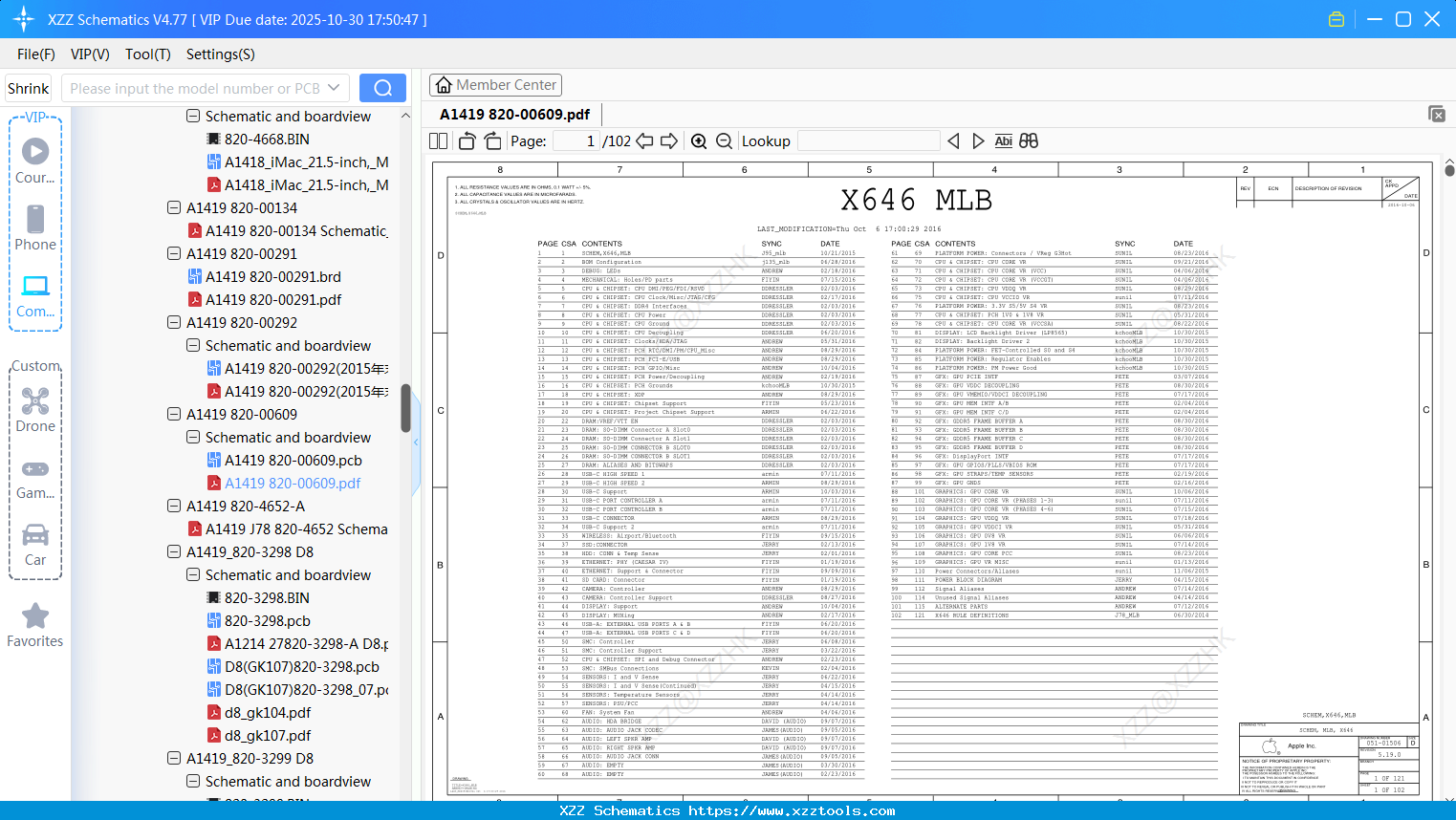This screenshot has width=1456, height=820.
Task: Click the blue search button
Action: click(x=382, y=88)
